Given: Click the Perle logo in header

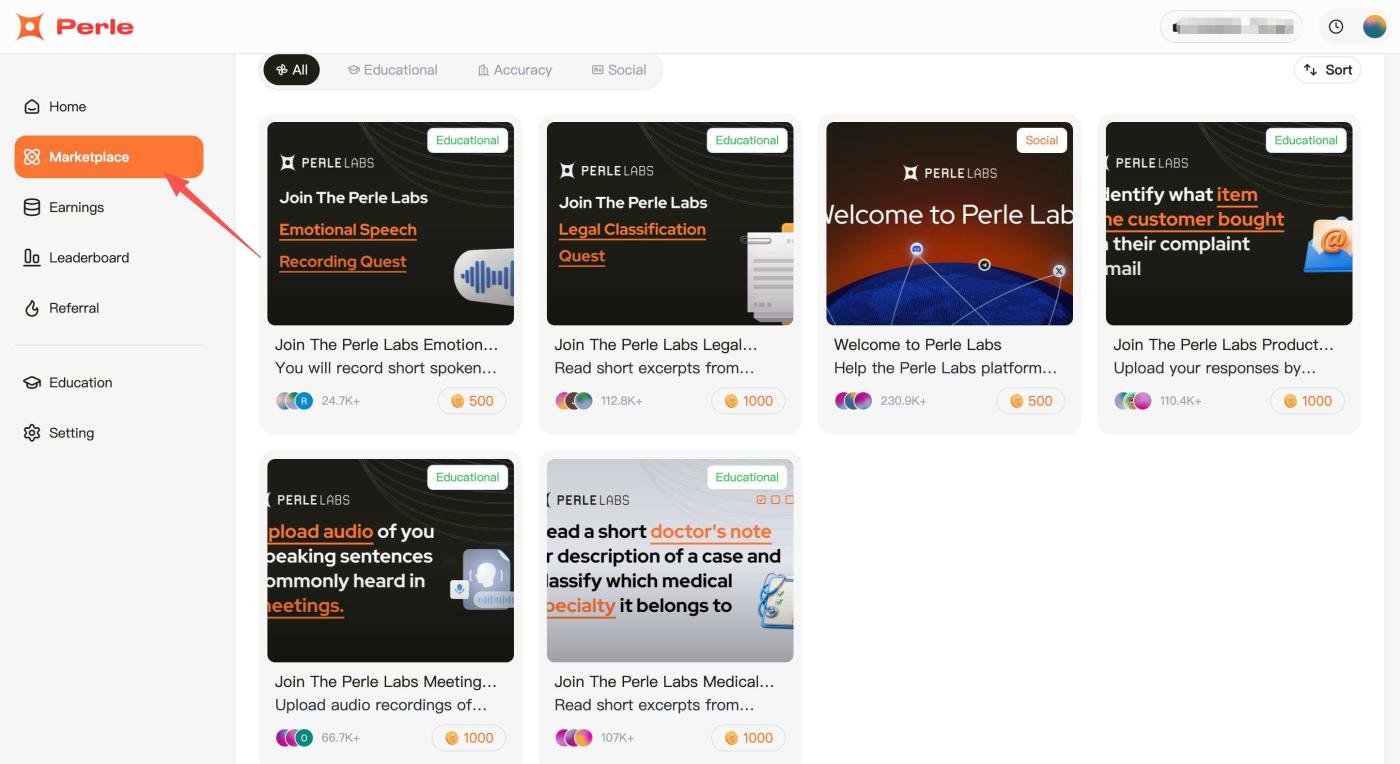Looking at the screenshot, I should click(75, 27).
